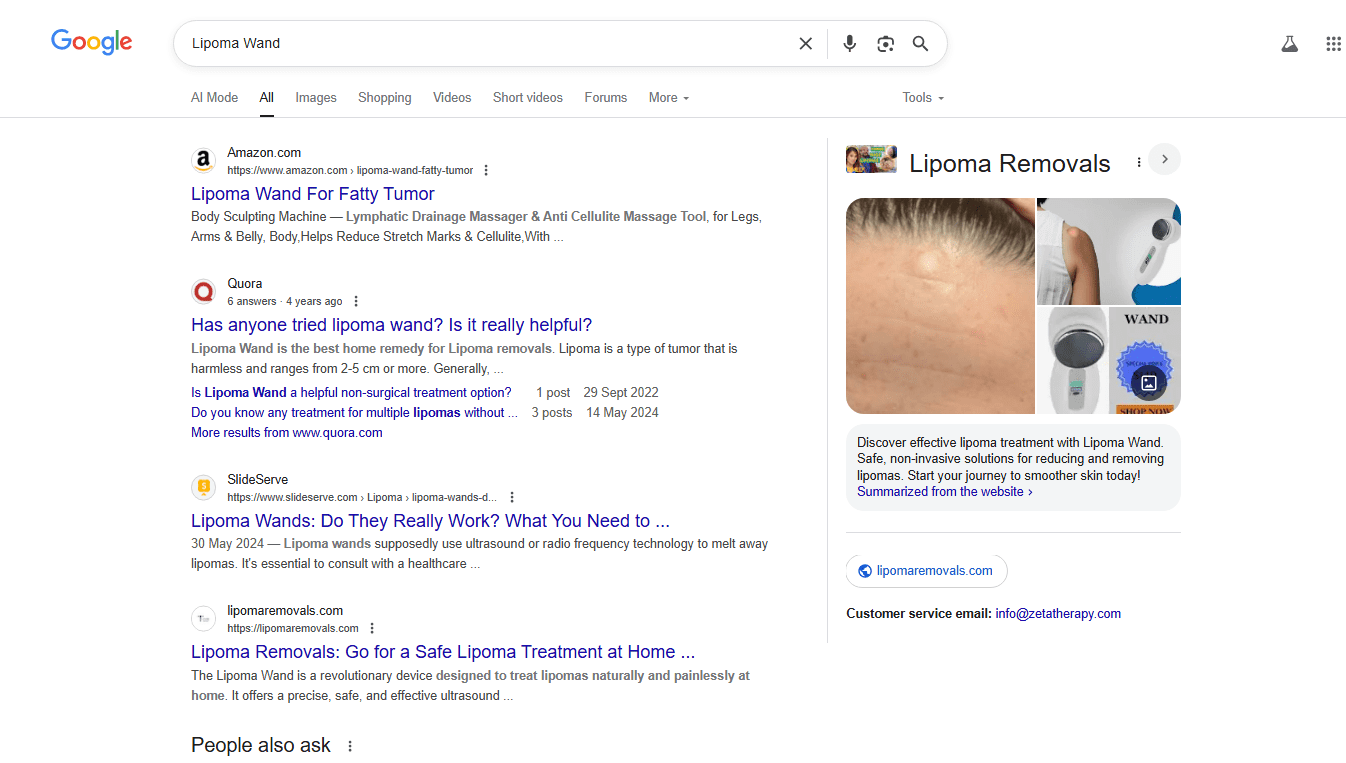Open the Tools dropdown
The height and width of the screenshot is (763, 1346).
coord(922,98)
